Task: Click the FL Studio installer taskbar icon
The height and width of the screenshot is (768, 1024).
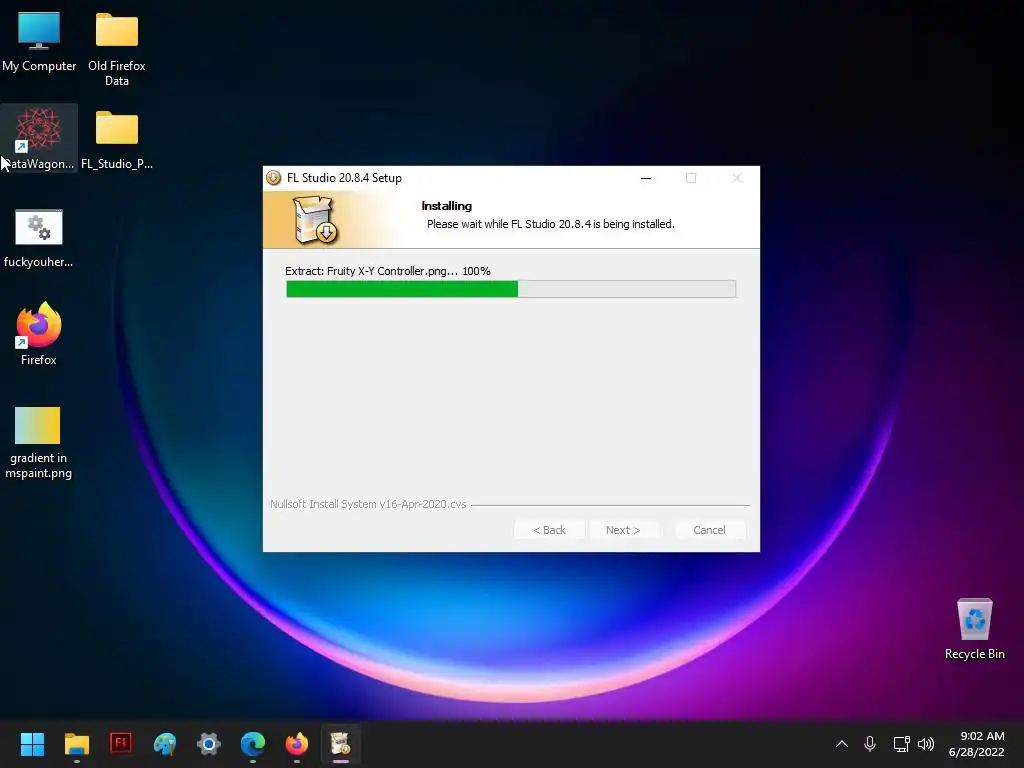Action: pyautogui.click(x=340, y=743)
